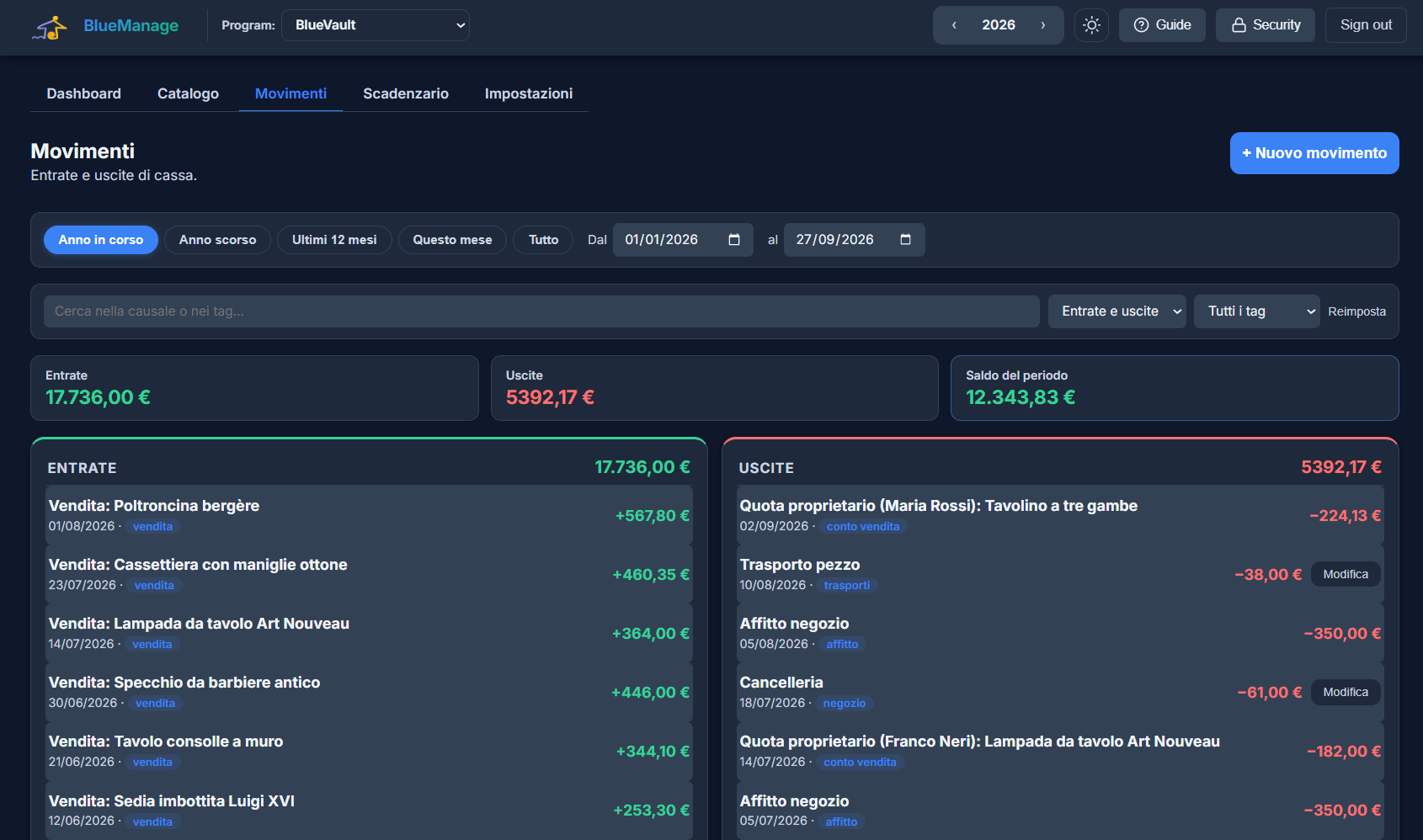Click the Nuovo movimento button
The height and width of the screenshot is (840, 1423).
[x=1314, y=153]
